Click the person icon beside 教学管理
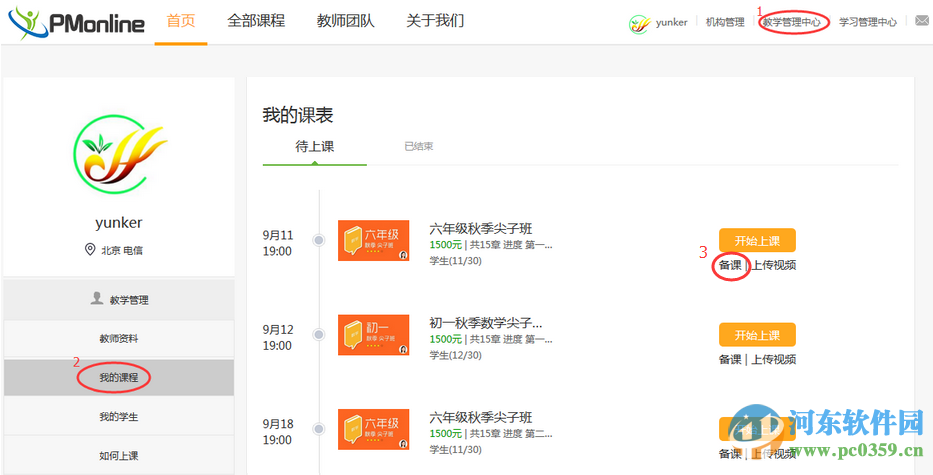The image size is (933, 475). [x=96, y=298]
